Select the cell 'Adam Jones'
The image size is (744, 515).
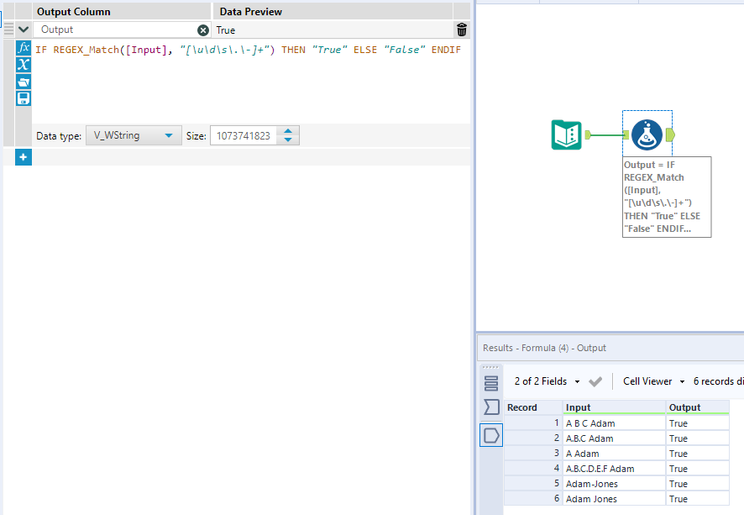[x=614, y=499]
